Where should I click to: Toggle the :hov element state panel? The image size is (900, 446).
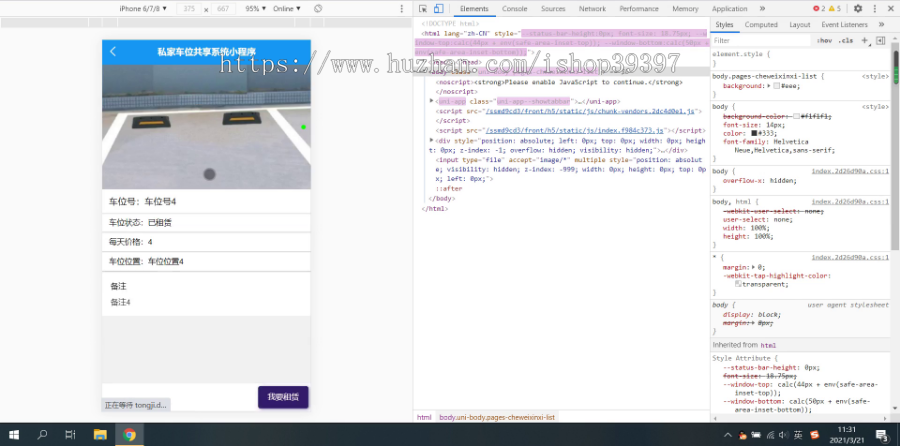824,41
